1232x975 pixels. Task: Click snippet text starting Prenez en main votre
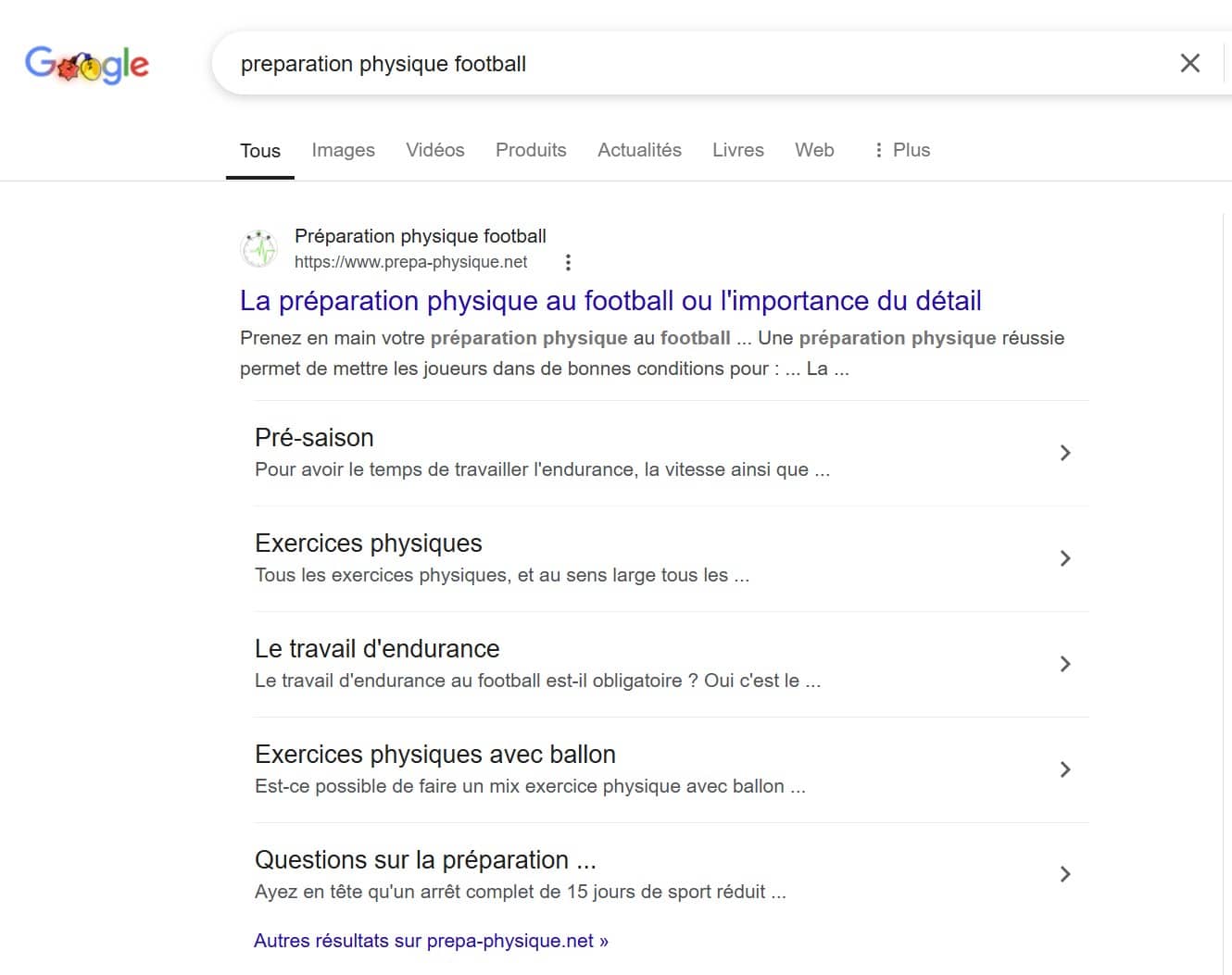point(652,353)
